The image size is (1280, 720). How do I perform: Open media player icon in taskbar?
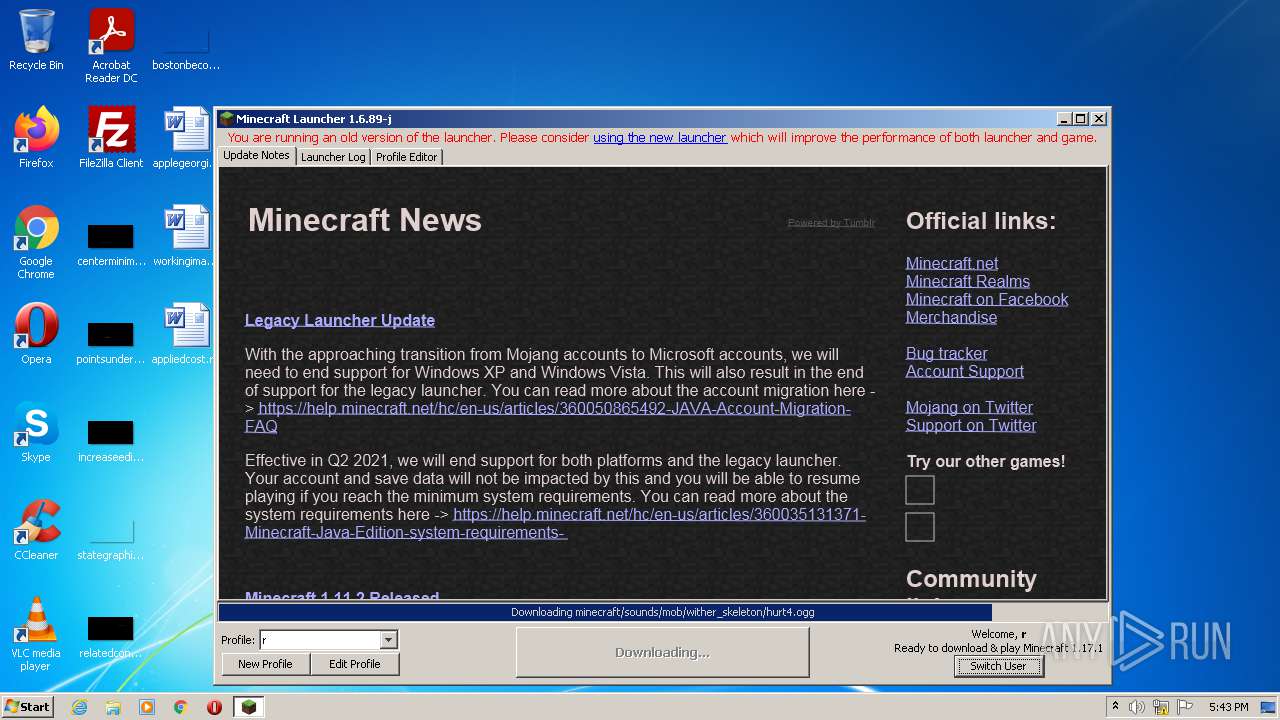tap(147, 707)
